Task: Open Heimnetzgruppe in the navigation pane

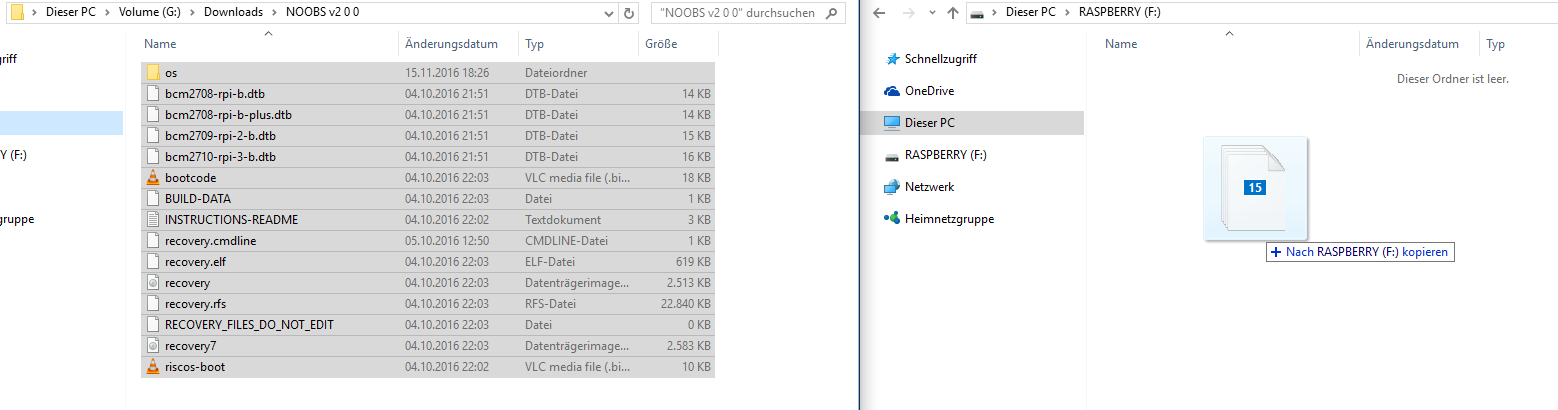Action: pos(949,219)
